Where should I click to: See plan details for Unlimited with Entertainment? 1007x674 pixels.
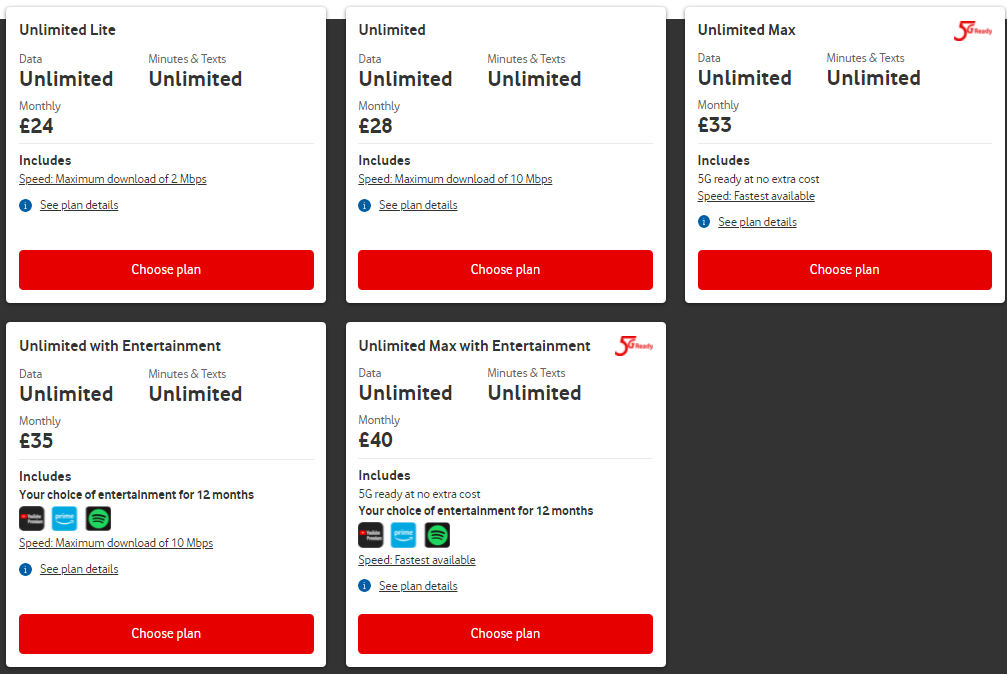coord(79,569)
